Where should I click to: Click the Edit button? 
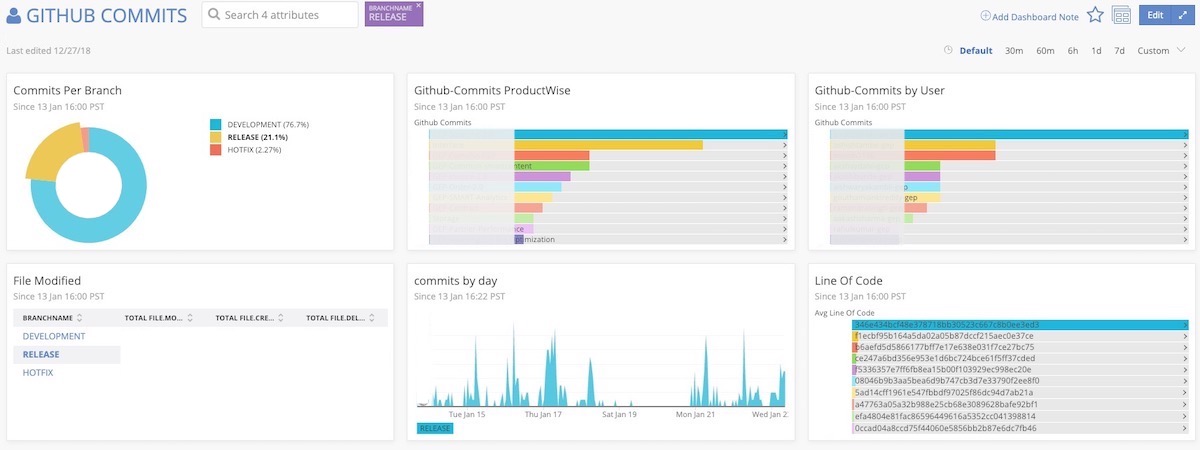point(1154,15)
